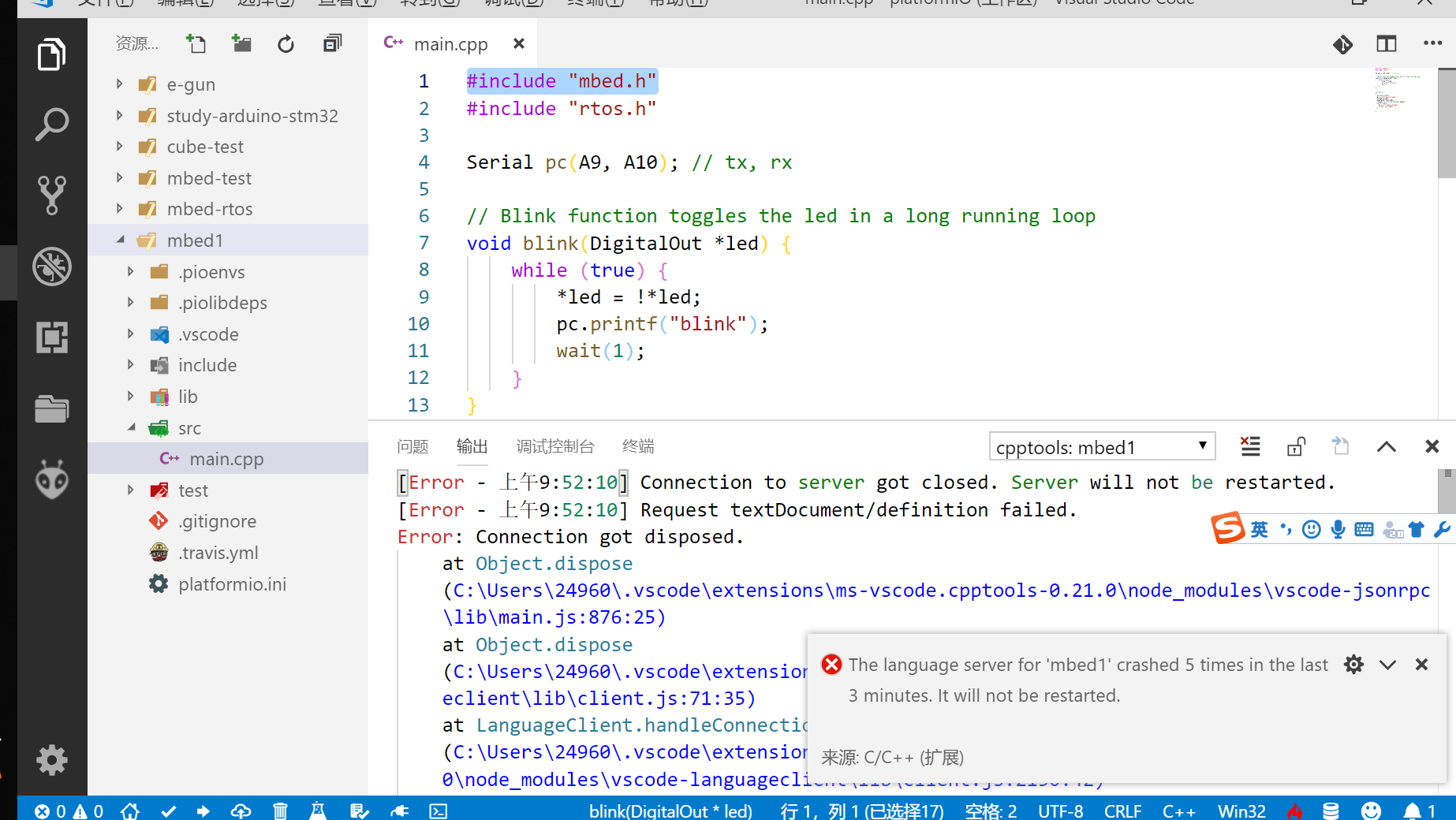Collapse the bottom panel with the chevron

1386,446
